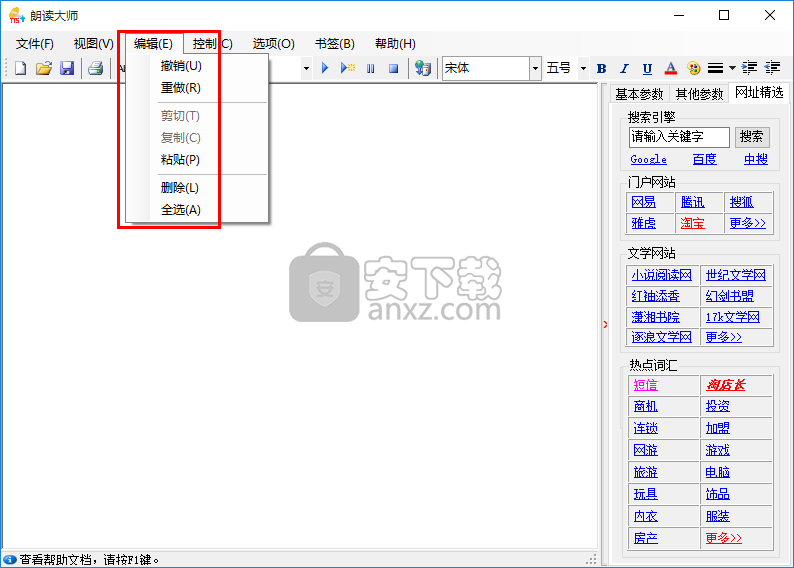This screenshot has width=794, height=568.
Task: Open the 17k文学网 link
Action: click(733, 317)
